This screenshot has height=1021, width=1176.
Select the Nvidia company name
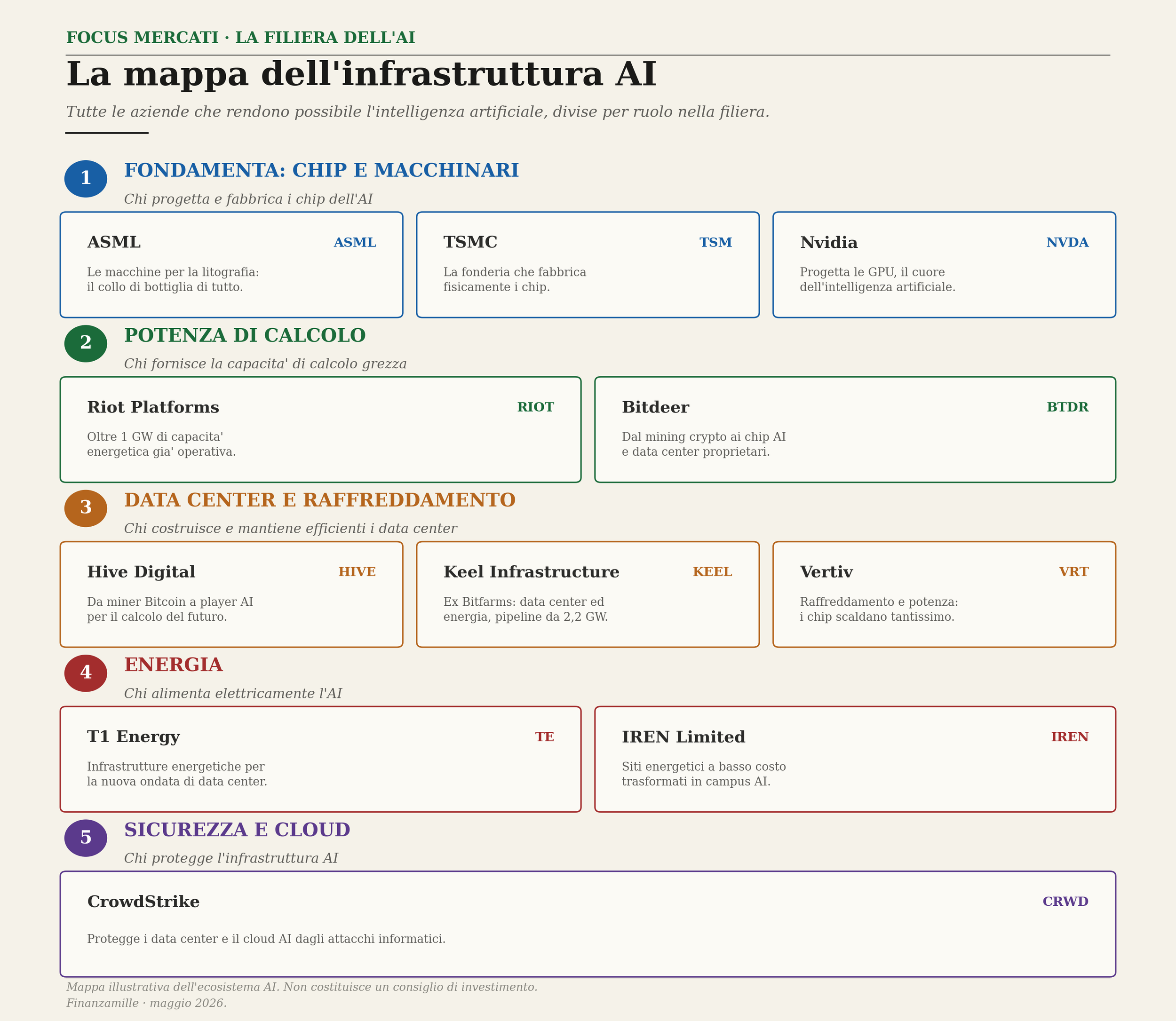828,243
